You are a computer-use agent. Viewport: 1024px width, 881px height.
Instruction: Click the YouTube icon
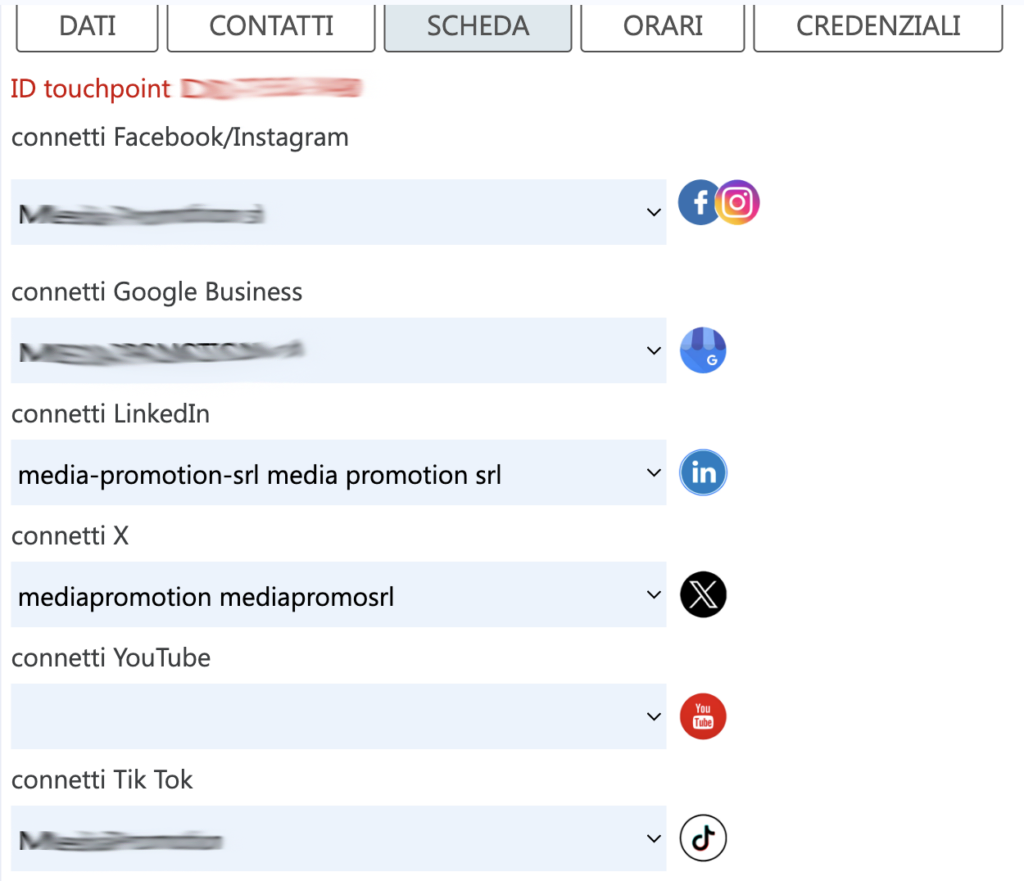tap(703, 716)
